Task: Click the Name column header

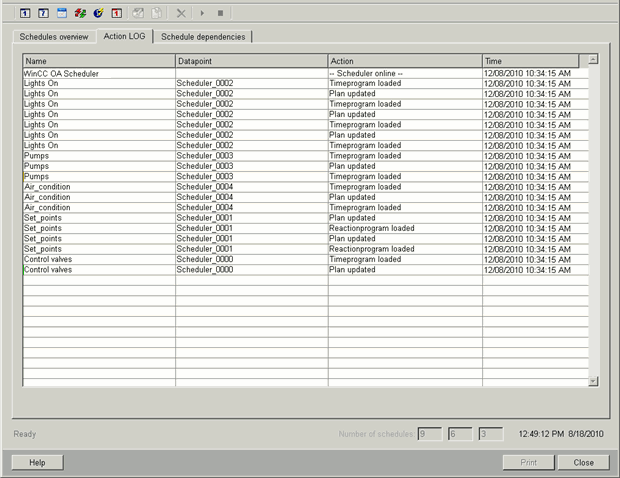Action: tap(98, 61)
